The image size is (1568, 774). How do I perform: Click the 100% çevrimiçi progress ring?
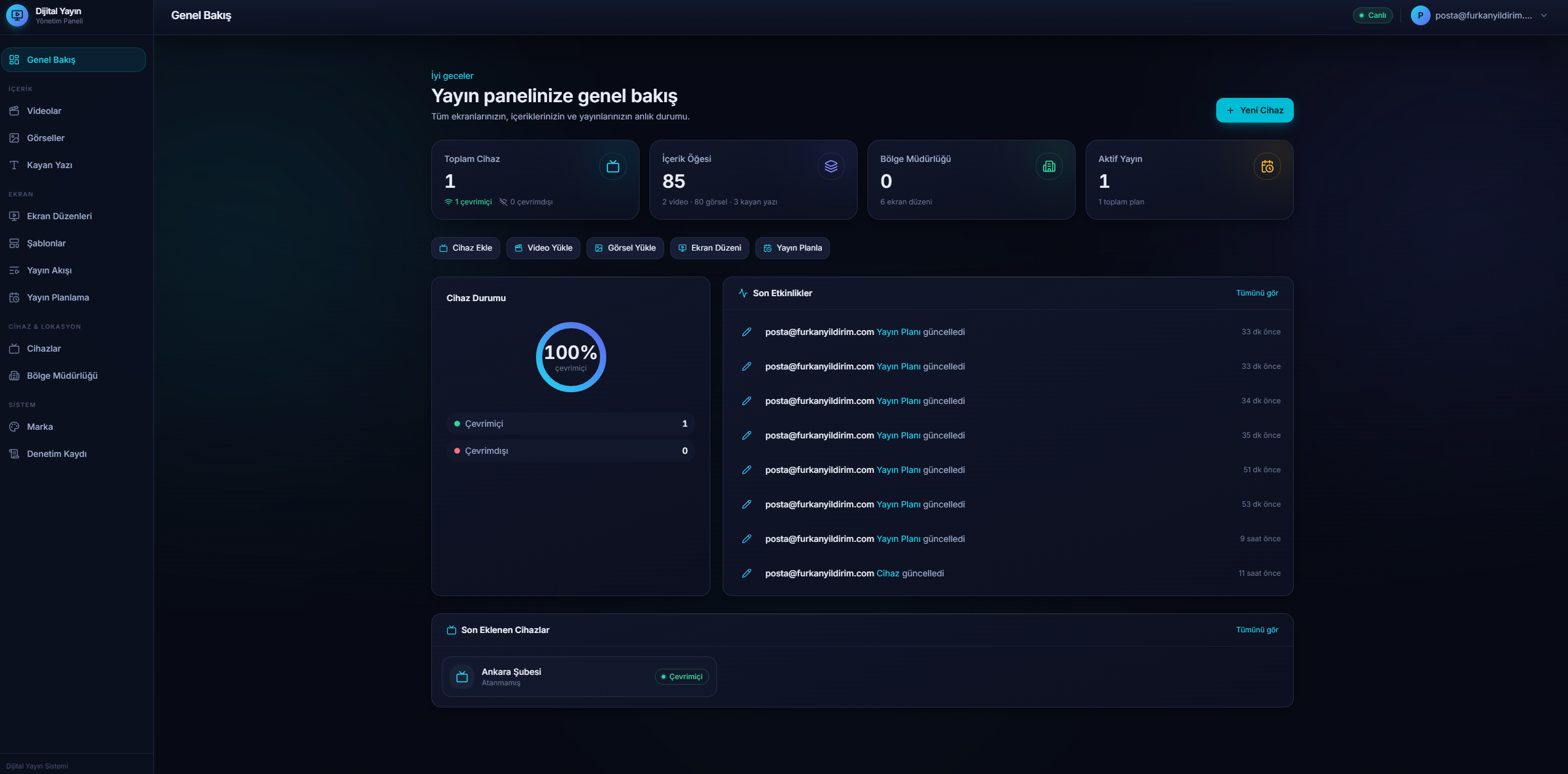click(x=571, y=357)
